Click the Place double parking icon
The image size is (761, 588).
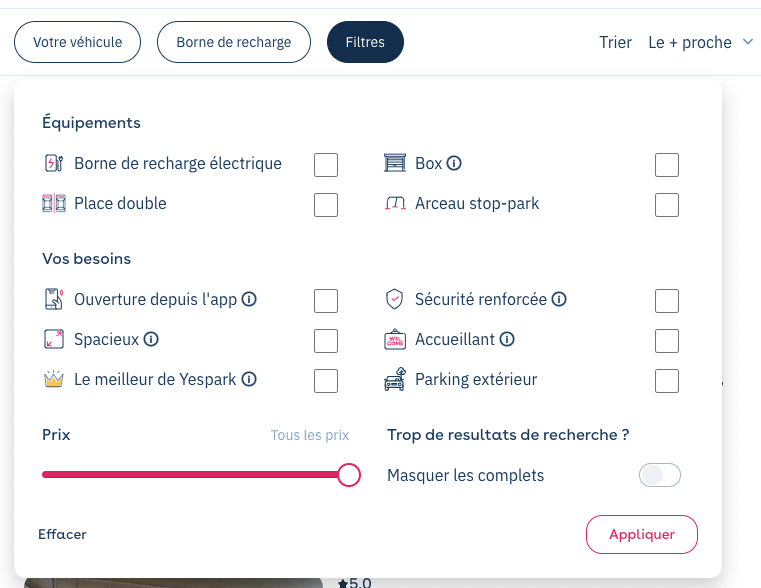coord(54,203)
